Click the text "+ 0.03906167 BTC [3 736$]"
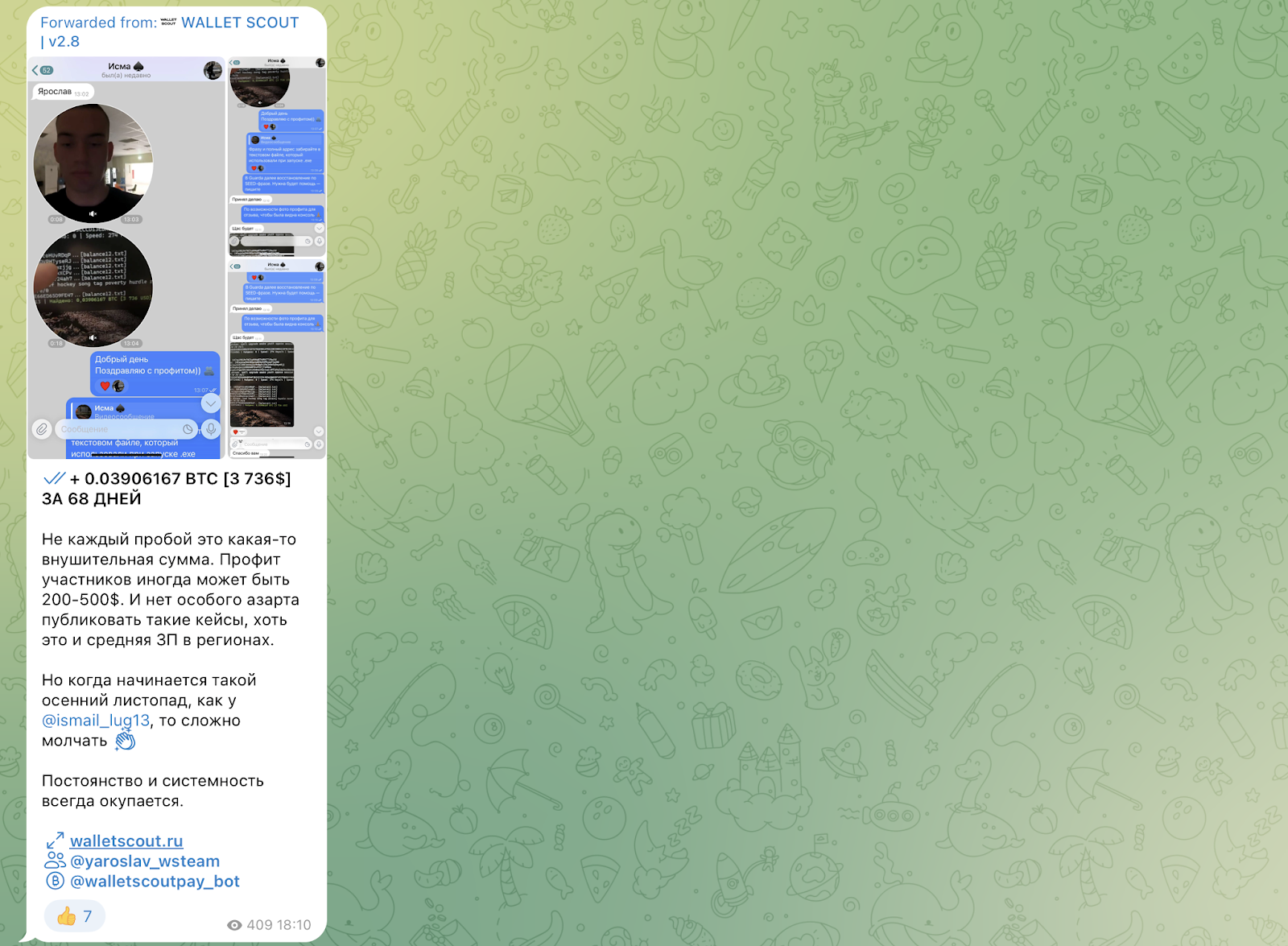Image resolution: width=1288 pixels, height=946 pixels. tap(180, 478)
